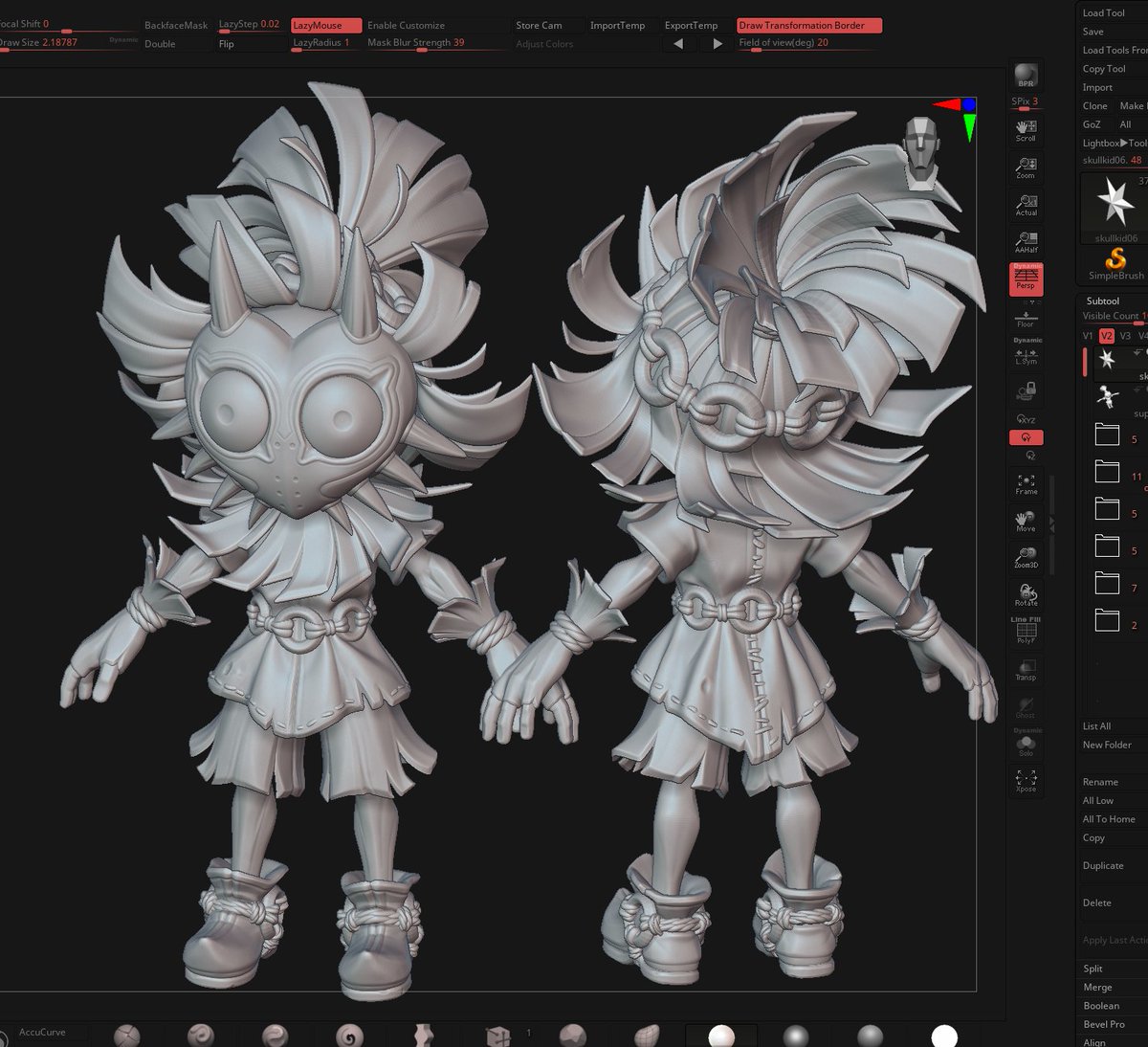
Task: Toggle Enable Customize
Action: (406, 26)
